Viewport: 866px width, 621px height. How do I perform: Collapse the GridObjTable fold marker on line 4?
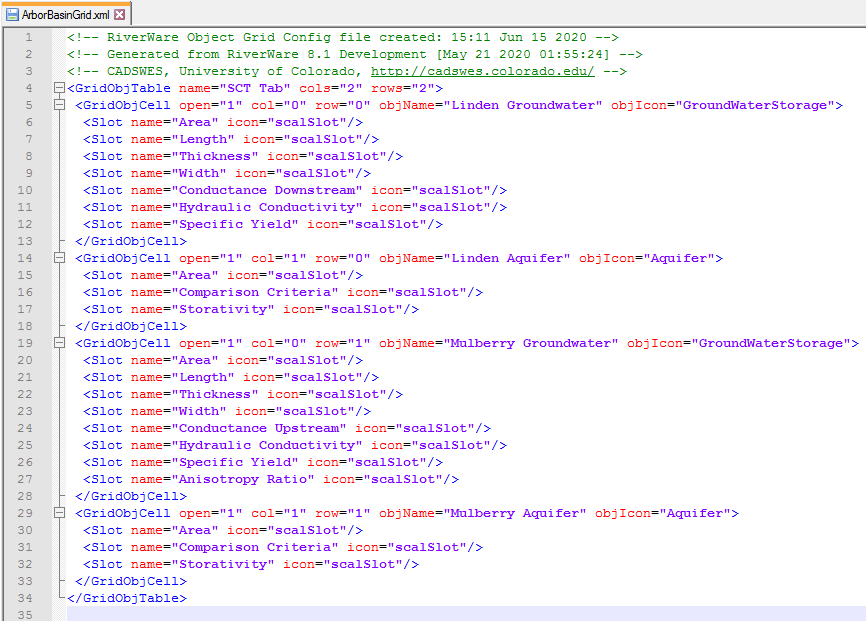59,88
